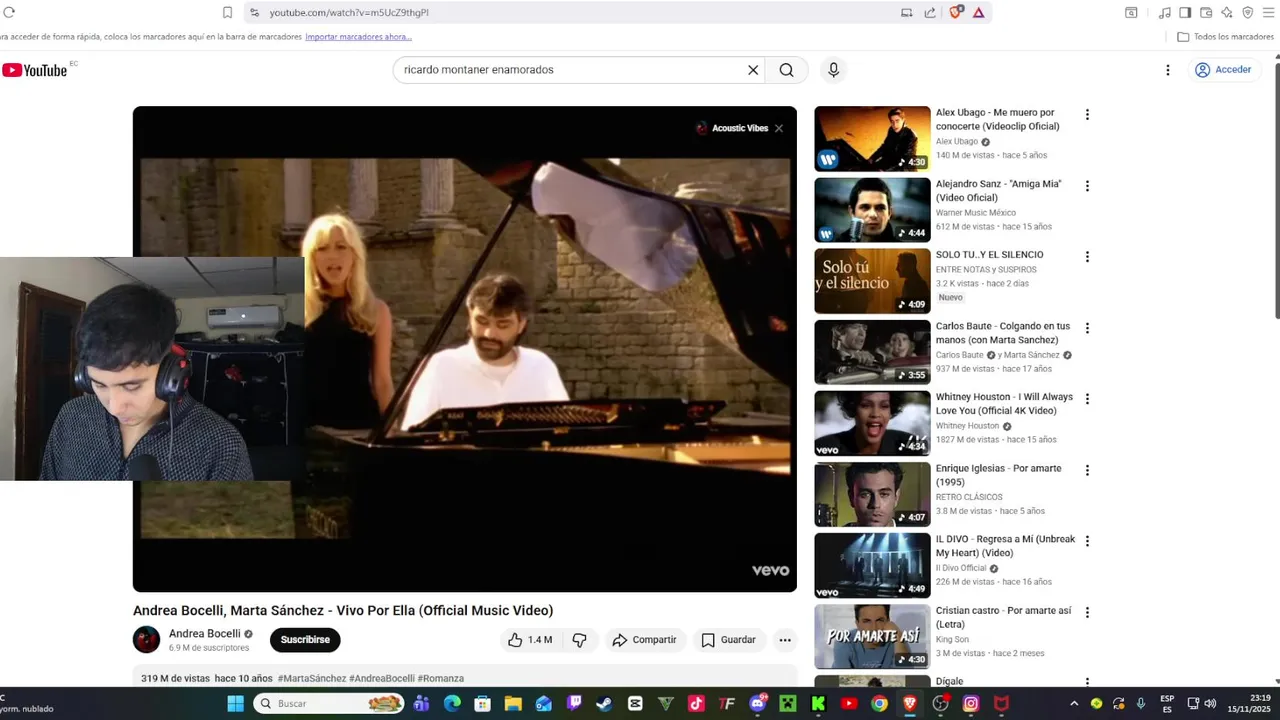Open Leo AI sparkle icon
This screenshot has width=1280, height=720.
(x=1227, y=12)
